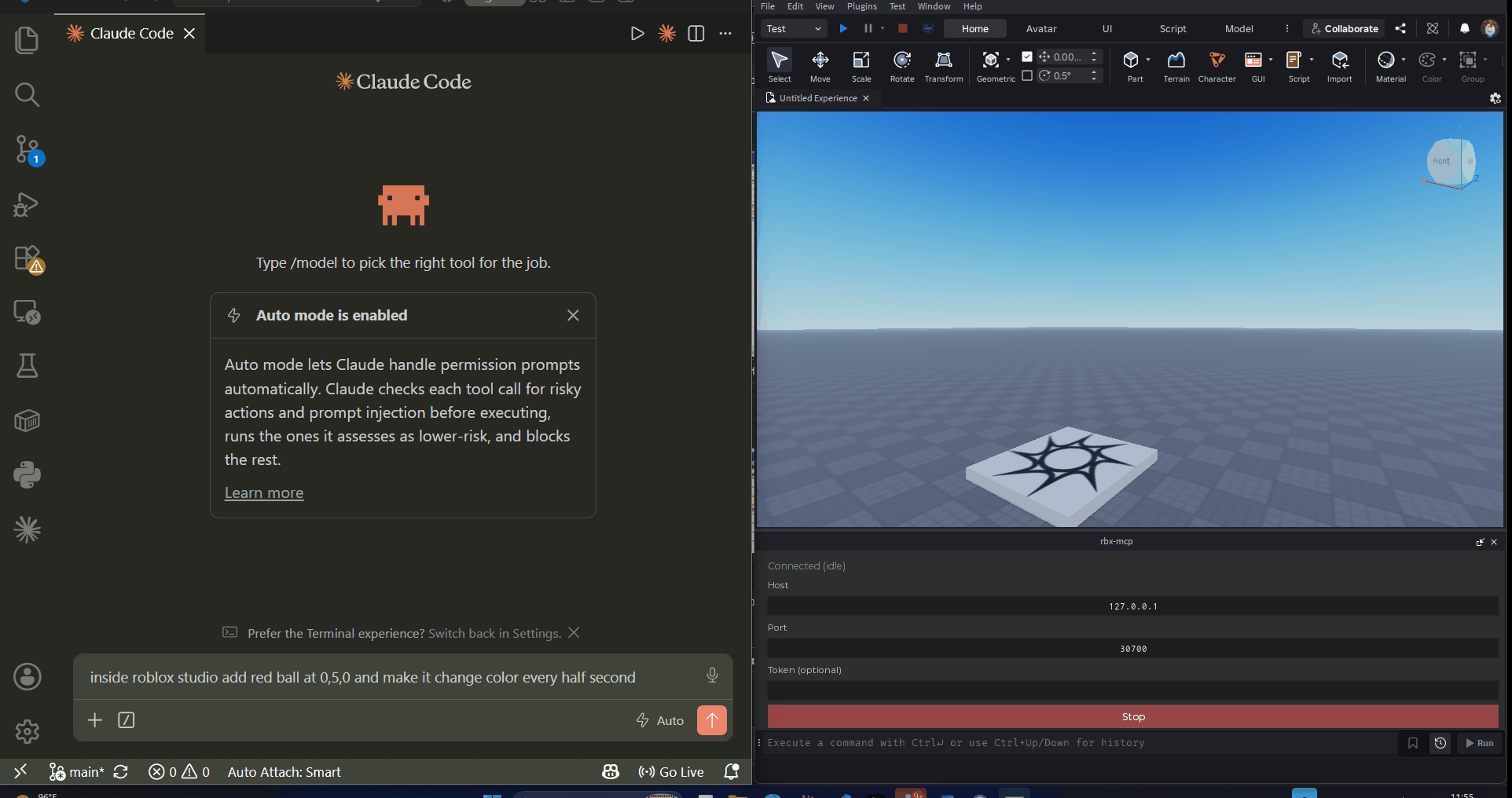The image size is (1512, 798).
Task: Click the Material color sphere icon
Action: pyautogui.click(x=1386, y=60)
